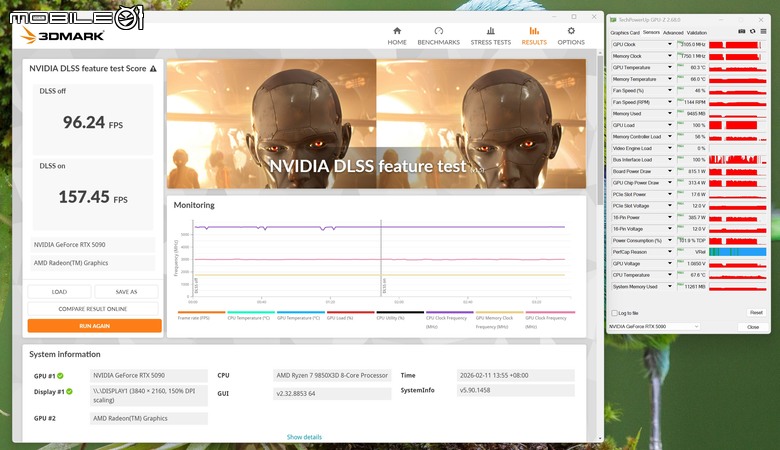
Task: Click the Reset button in GPU-Z
Action: coord(756,313)
